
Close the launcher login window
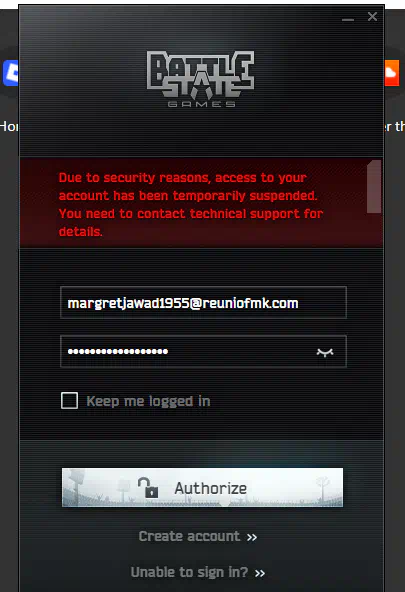coord(372,17)
